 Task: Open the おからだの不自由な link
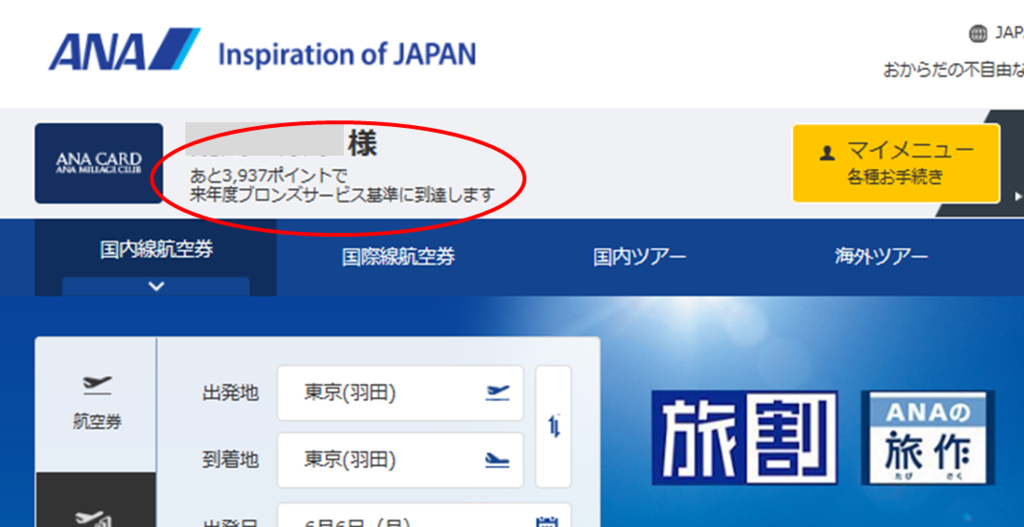point(953,70)
